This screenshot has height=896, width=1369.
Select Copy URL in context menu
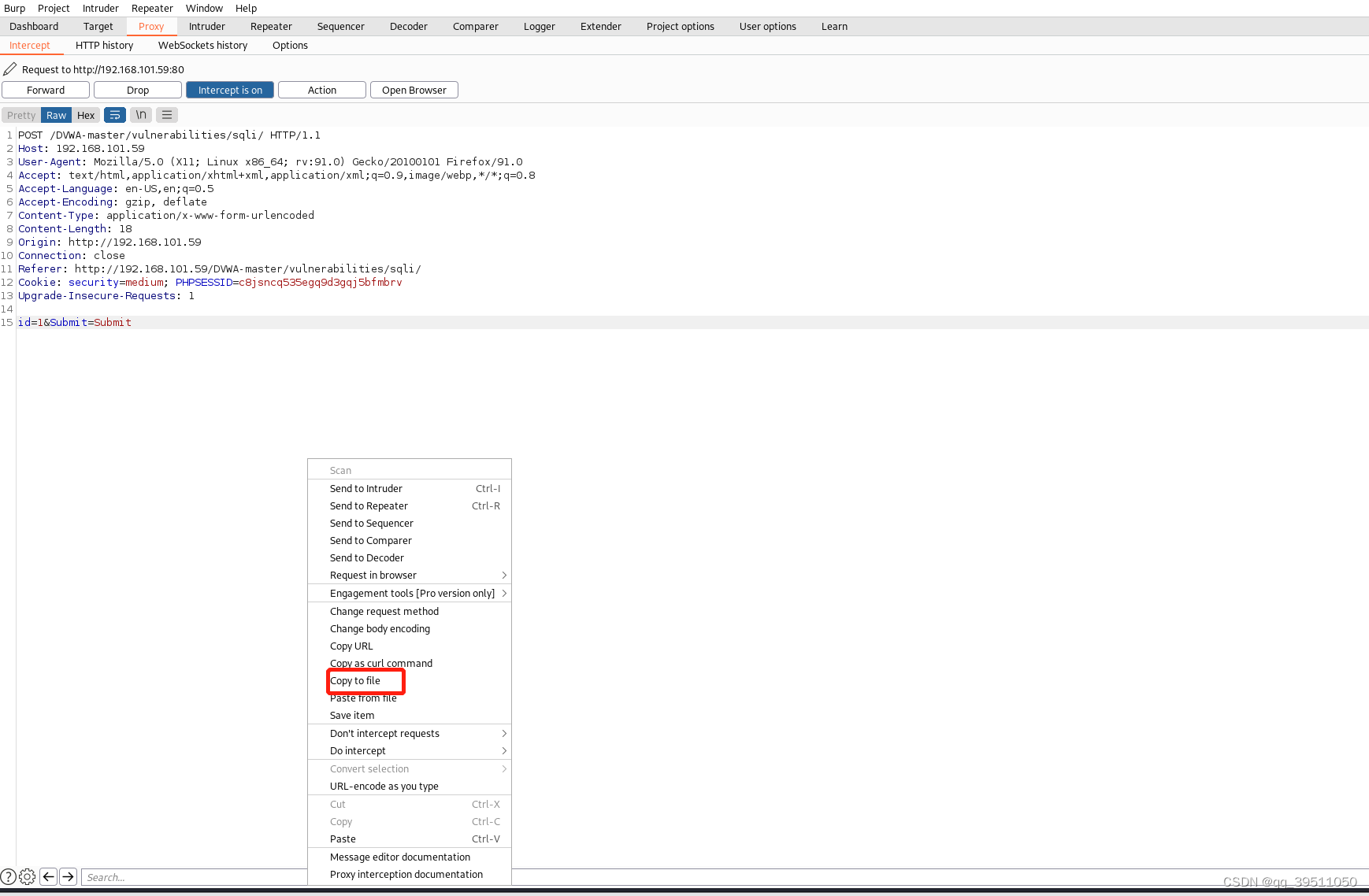pos(410,646)
